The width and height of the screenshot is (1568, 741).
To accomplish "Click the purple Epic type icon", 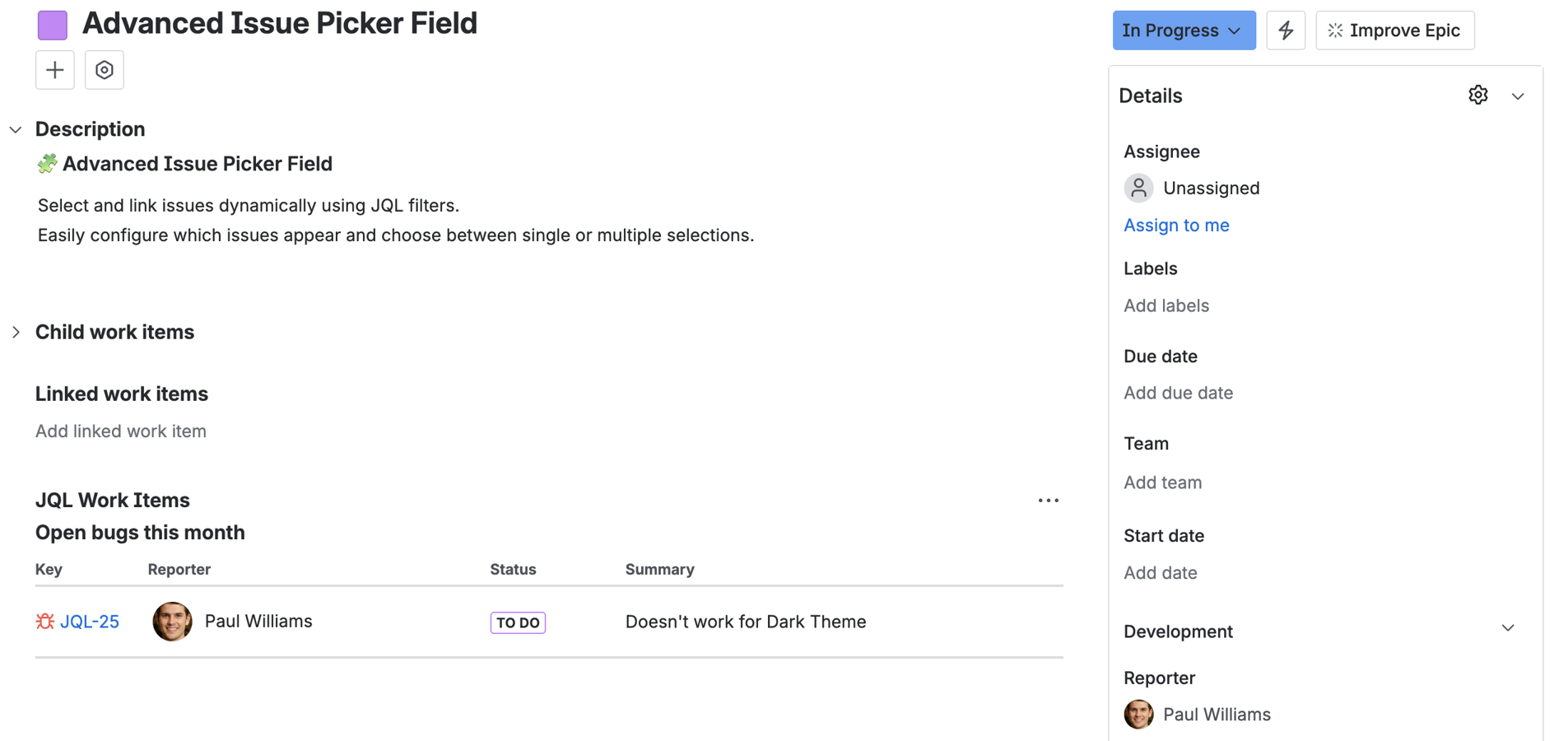I will (53, 25).
